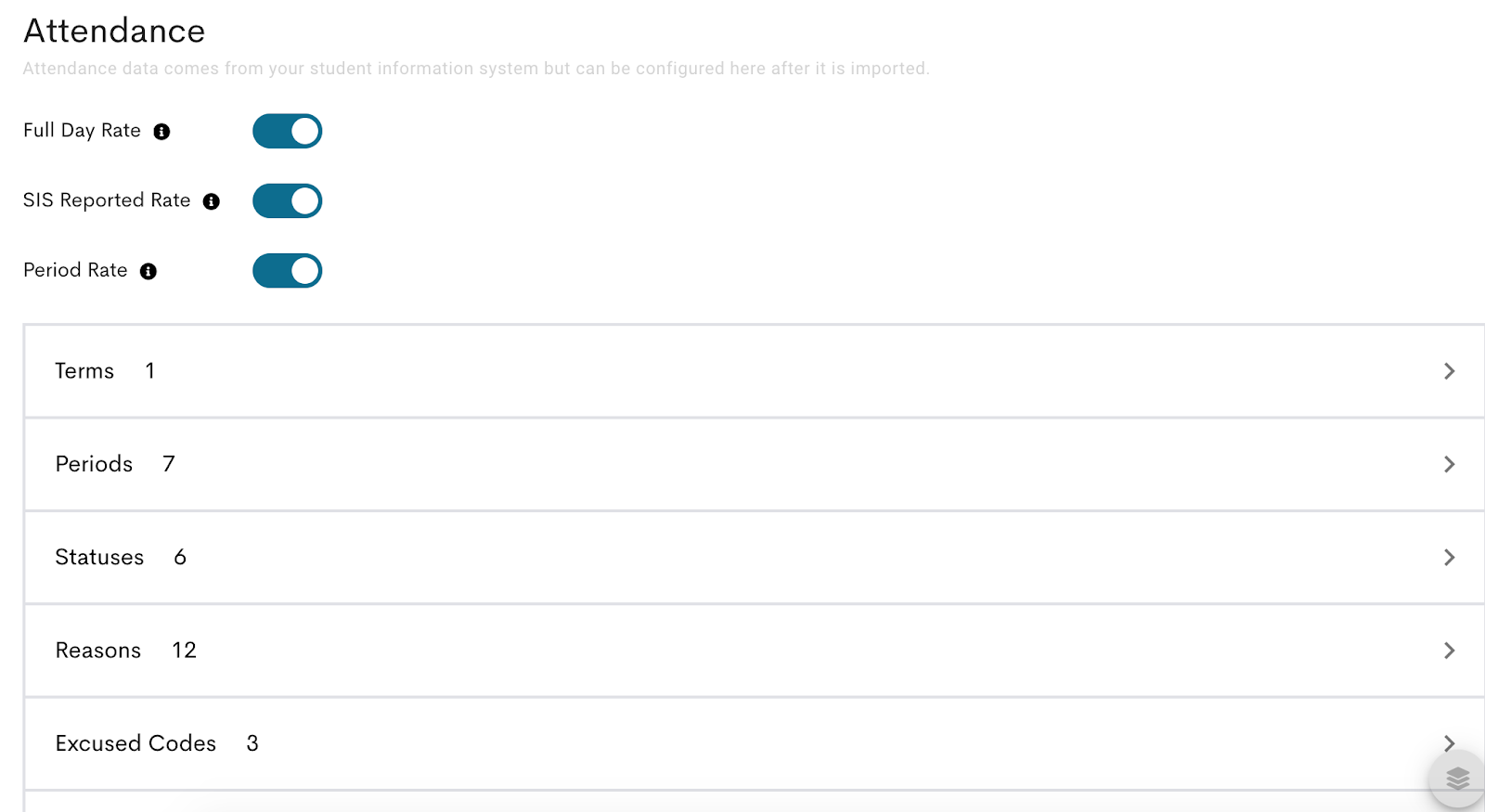Click the layers icon in the bottom corner
1485x812 pixels.
1457,780
